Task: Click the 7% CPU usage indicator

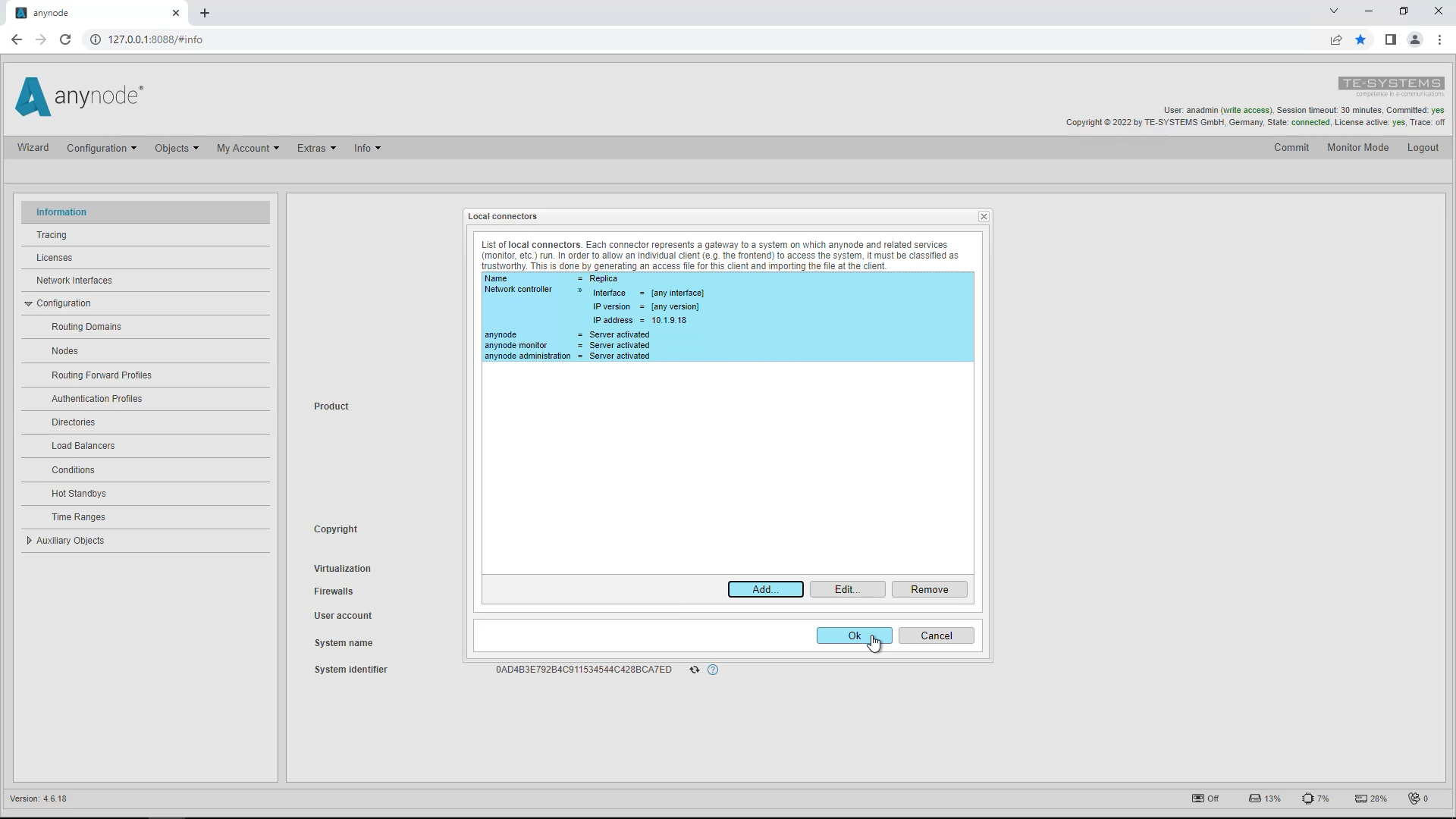Action: (x=1316, y=799)
